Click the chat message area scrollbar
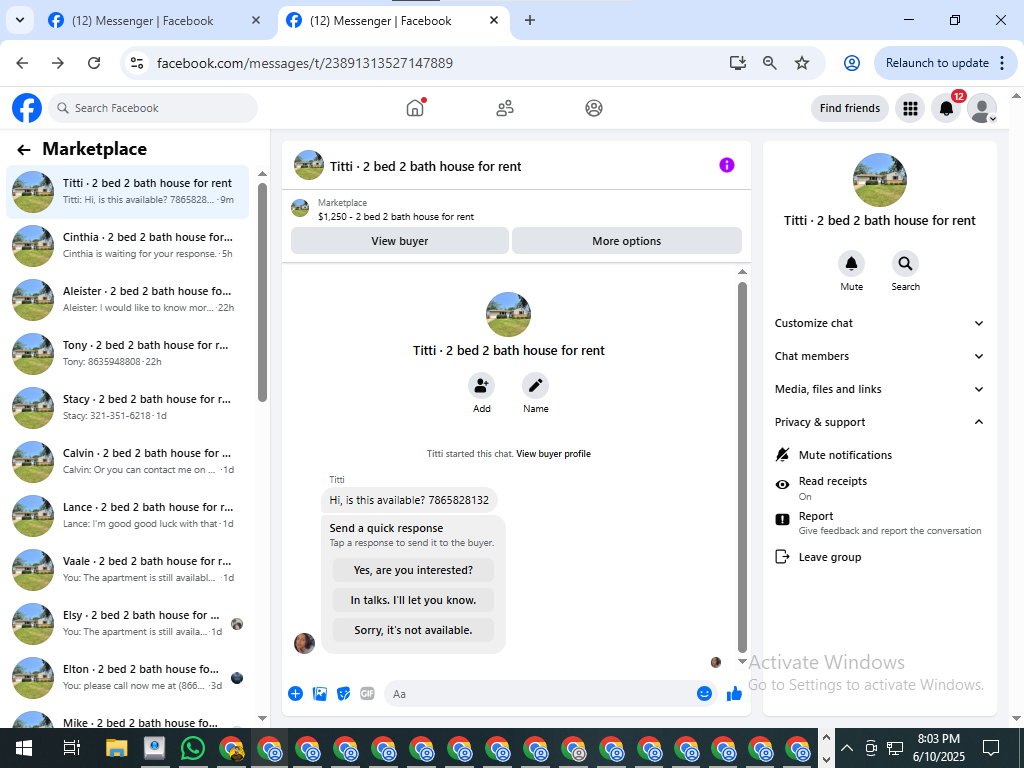 coord(742,467)
